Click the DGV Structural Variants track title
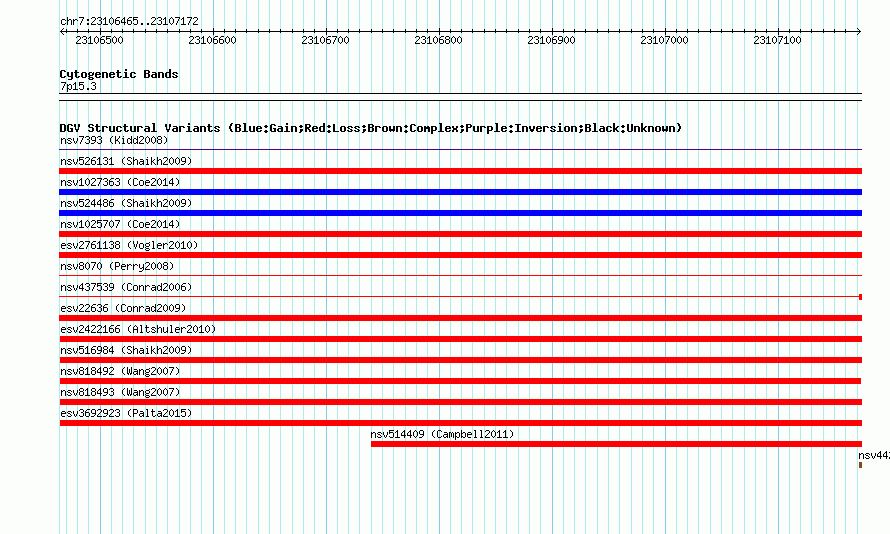Screen dimensions: 890x534 371,128
